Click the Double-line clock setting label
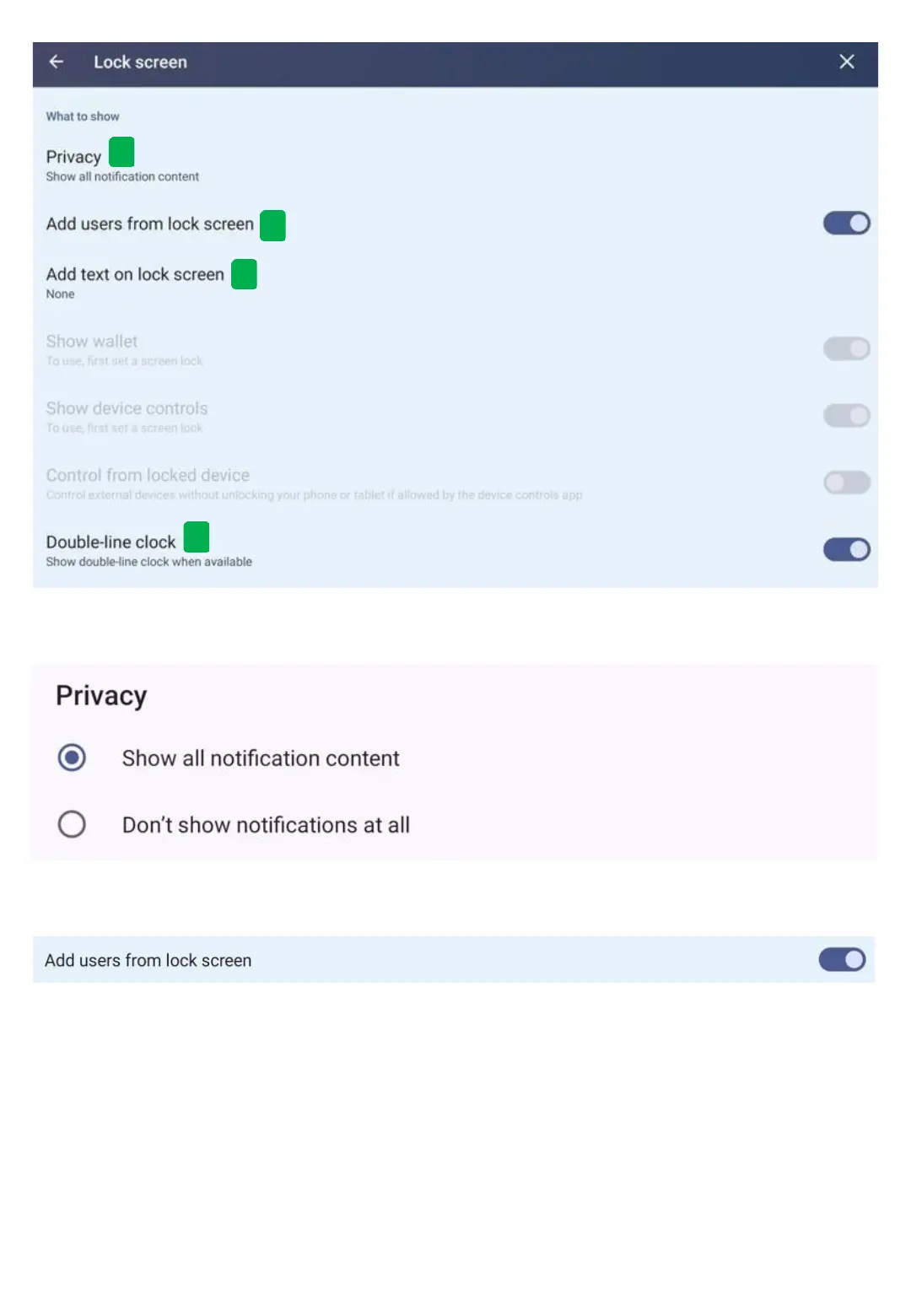Viewport: 911px width, 1316px height. coord(111,542)
